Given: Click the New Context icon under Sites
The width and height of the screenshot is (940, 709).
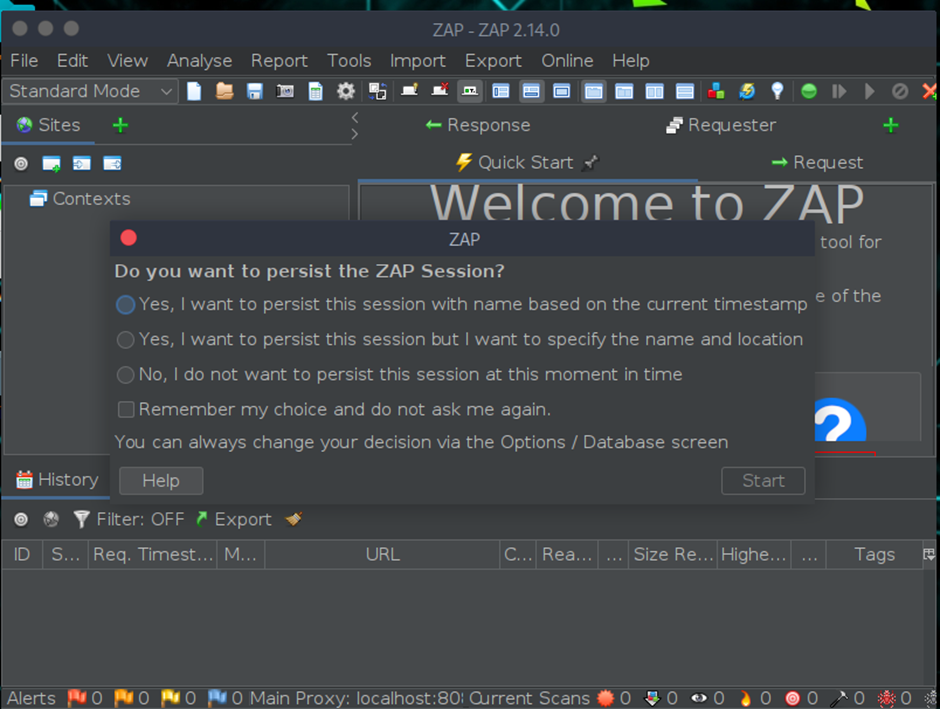Looking at the screenshot, I should click(x=52, y=164).
